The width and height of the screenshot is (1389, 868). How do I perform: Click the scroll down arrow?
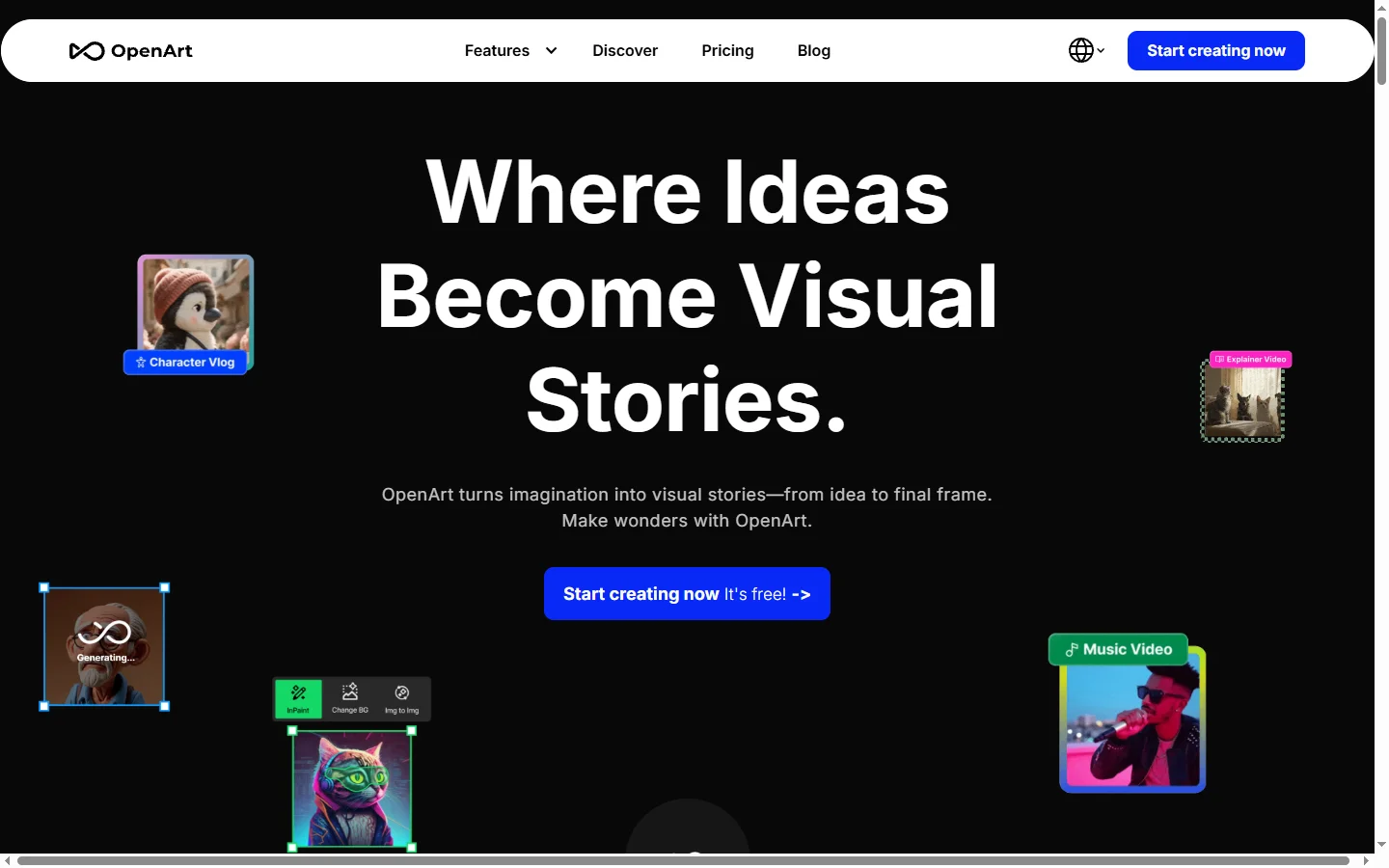pos(1381,845)
